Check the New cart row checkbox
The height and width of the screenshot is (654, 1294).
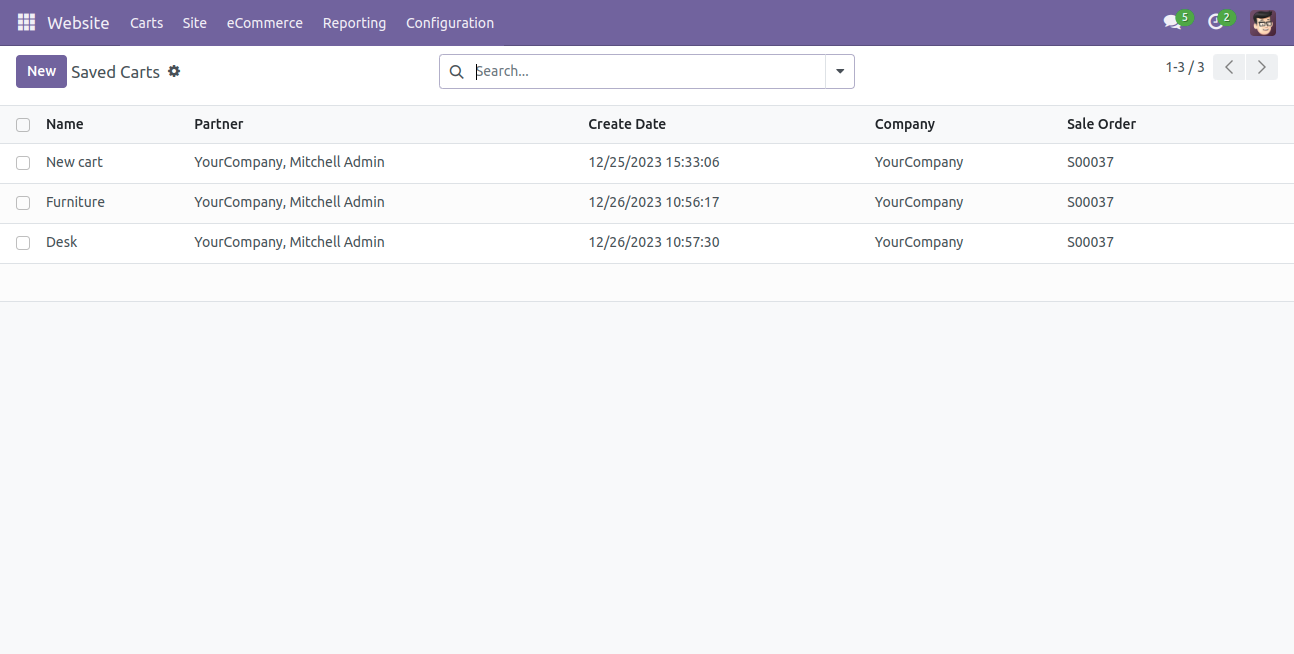(x=23, y=162)
